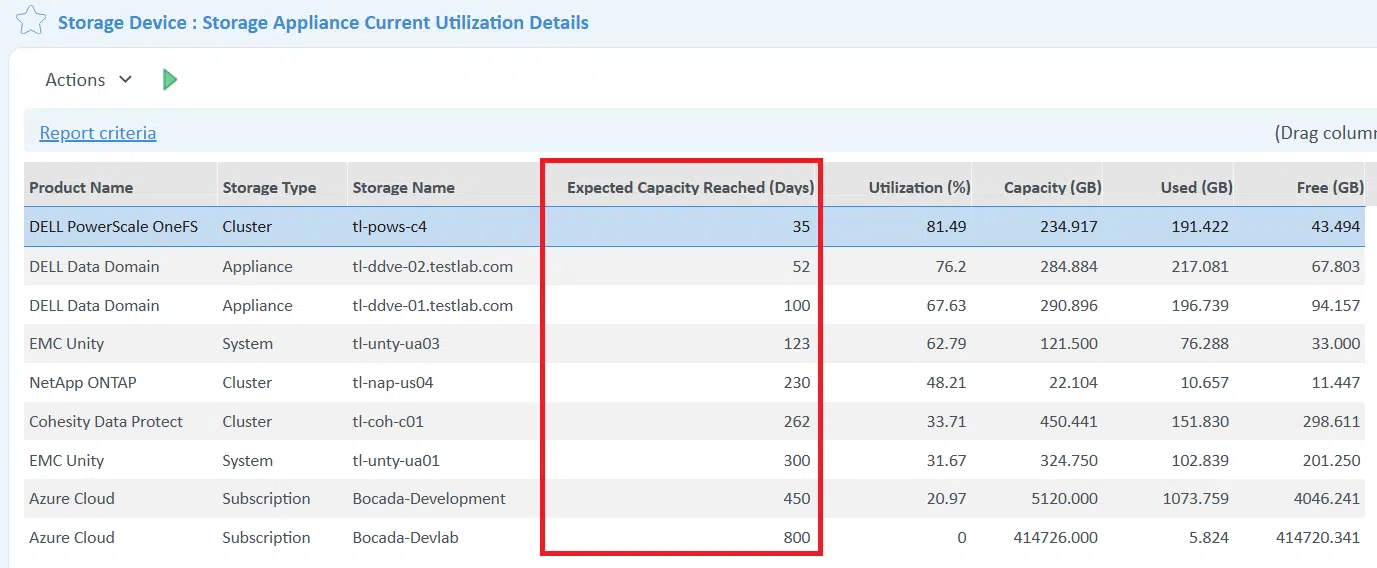The width and height of the screenshot is (1377, 568).
Task: Click utilization value 31.67
Action: click(x=946, y=461)
